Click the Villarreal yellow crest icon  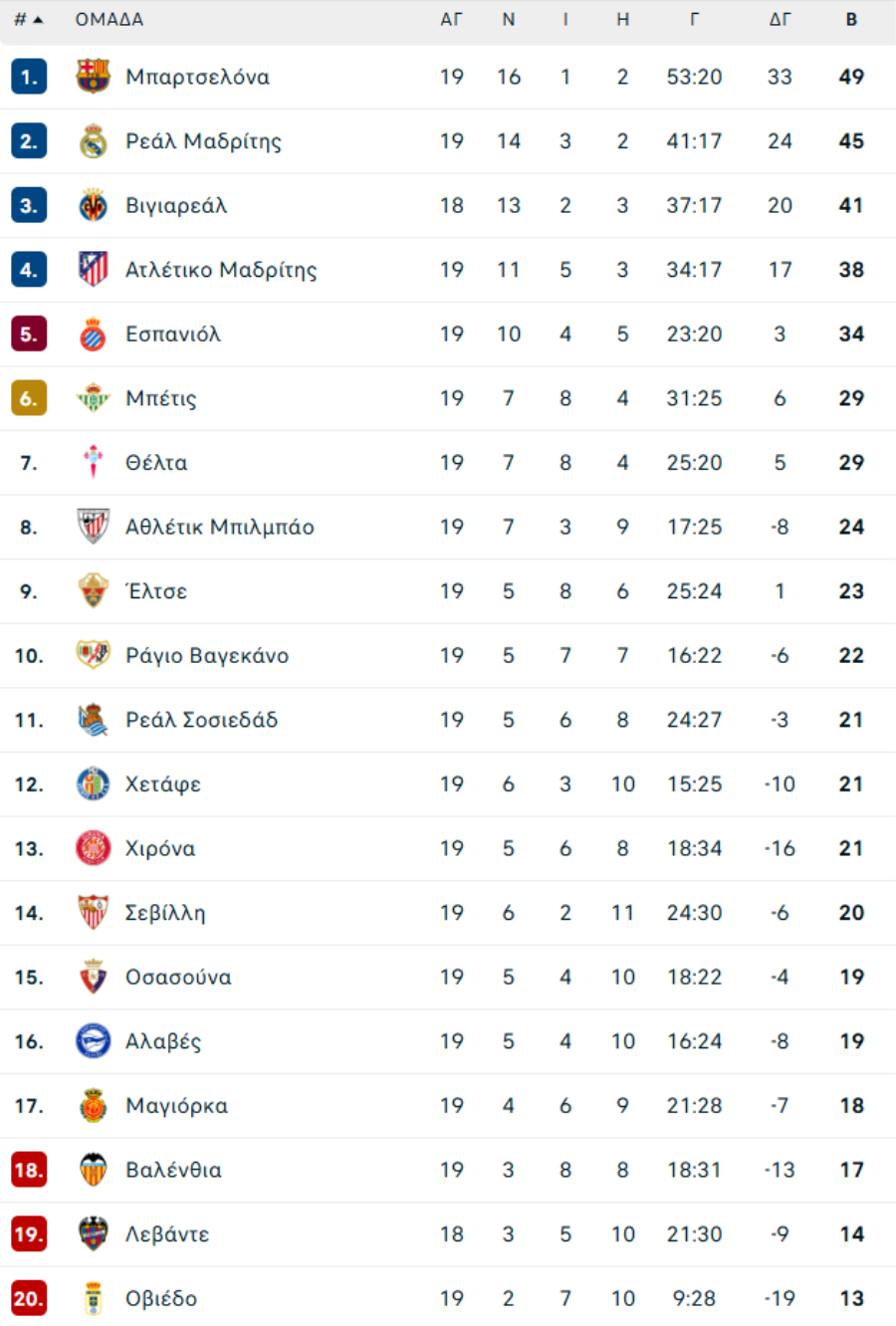click(x=93, y=206)
